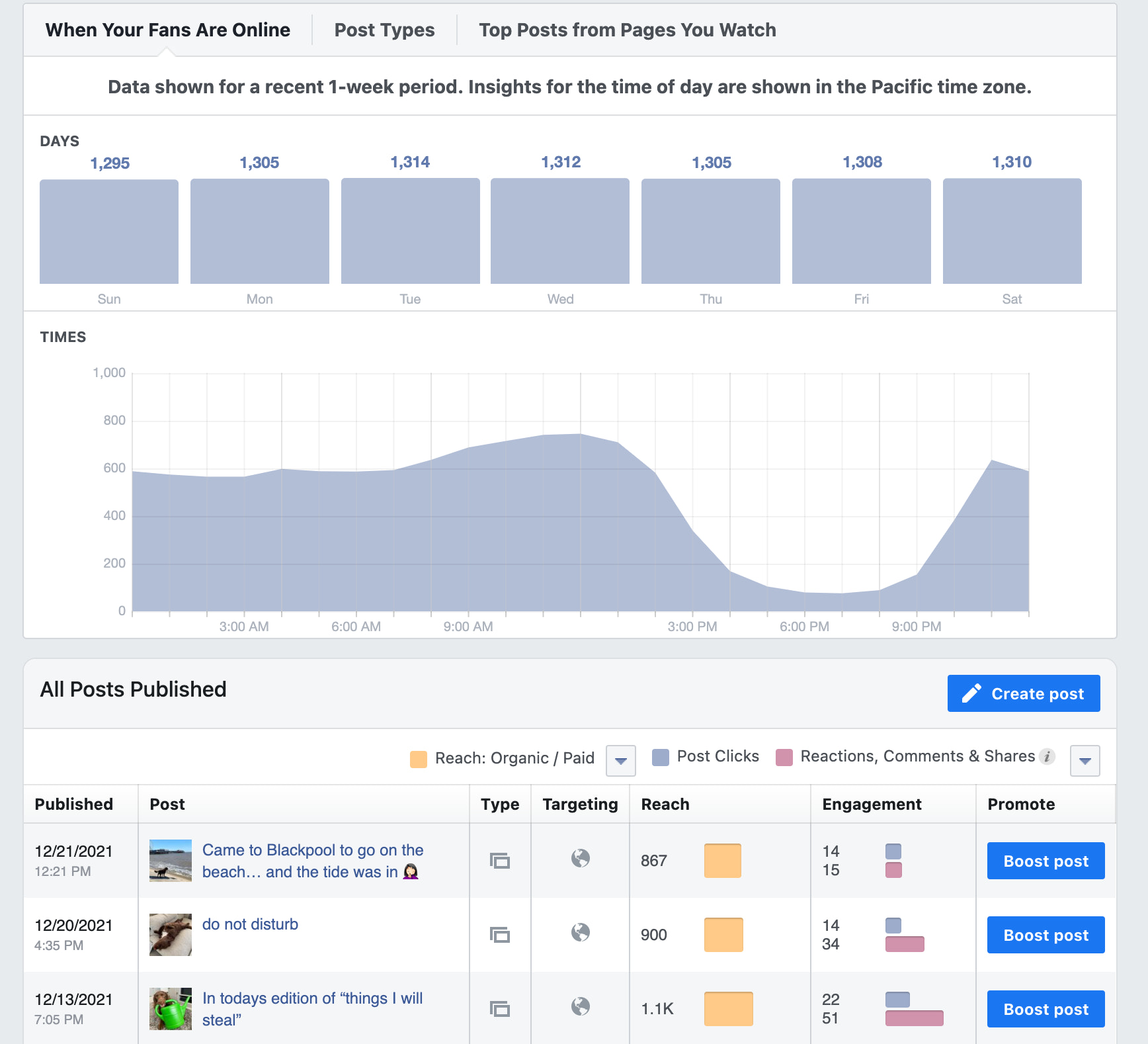
Task: Select the post type icon for "do not disturb"
Action: (x=500, y=935)
